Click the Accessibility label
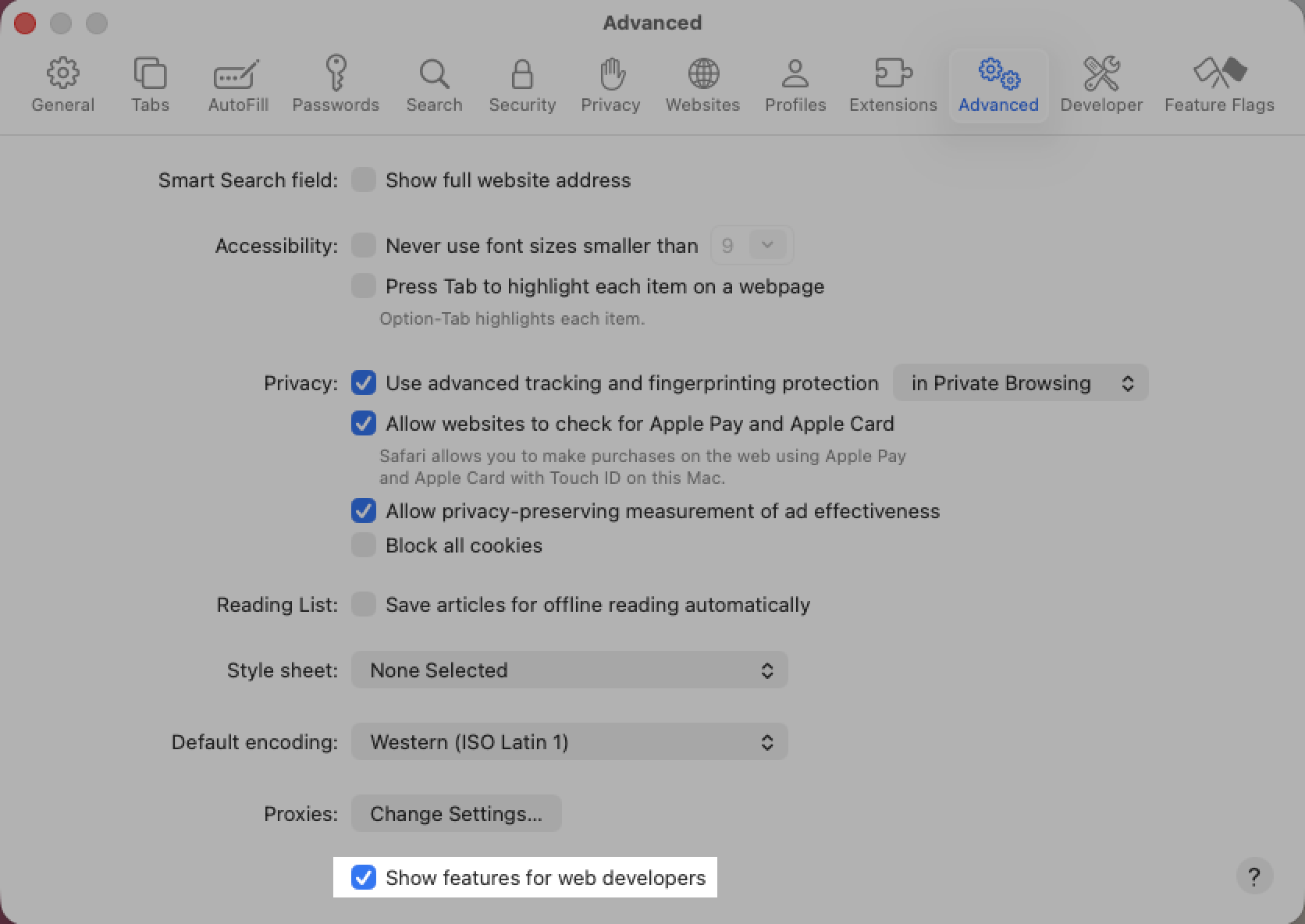This screenshot has width=1305, height=924. point(277,246)
